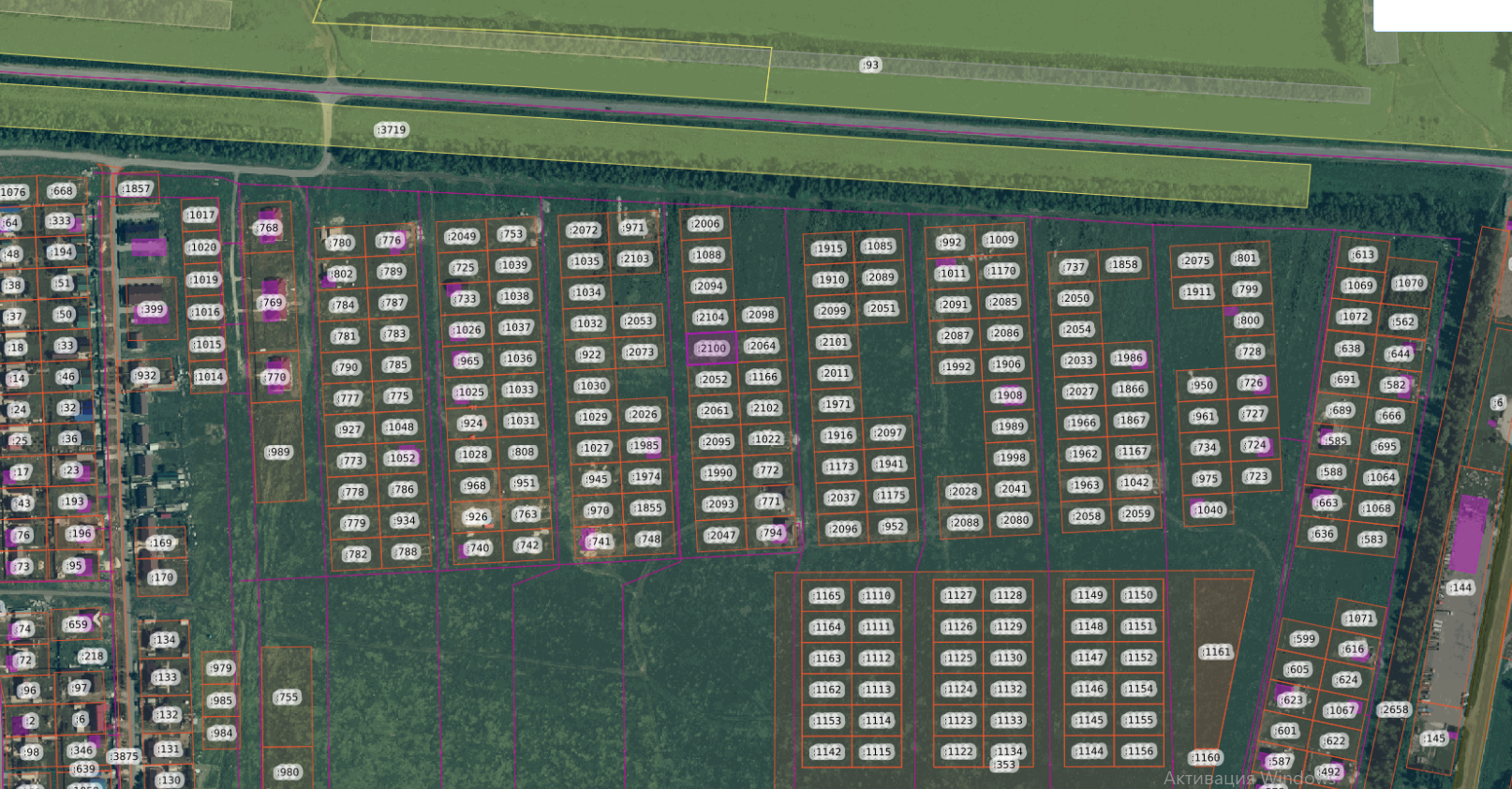This screenshot has width=1512, height=789.
Task: Click parcel label 1071
Action: [1358, 618]
